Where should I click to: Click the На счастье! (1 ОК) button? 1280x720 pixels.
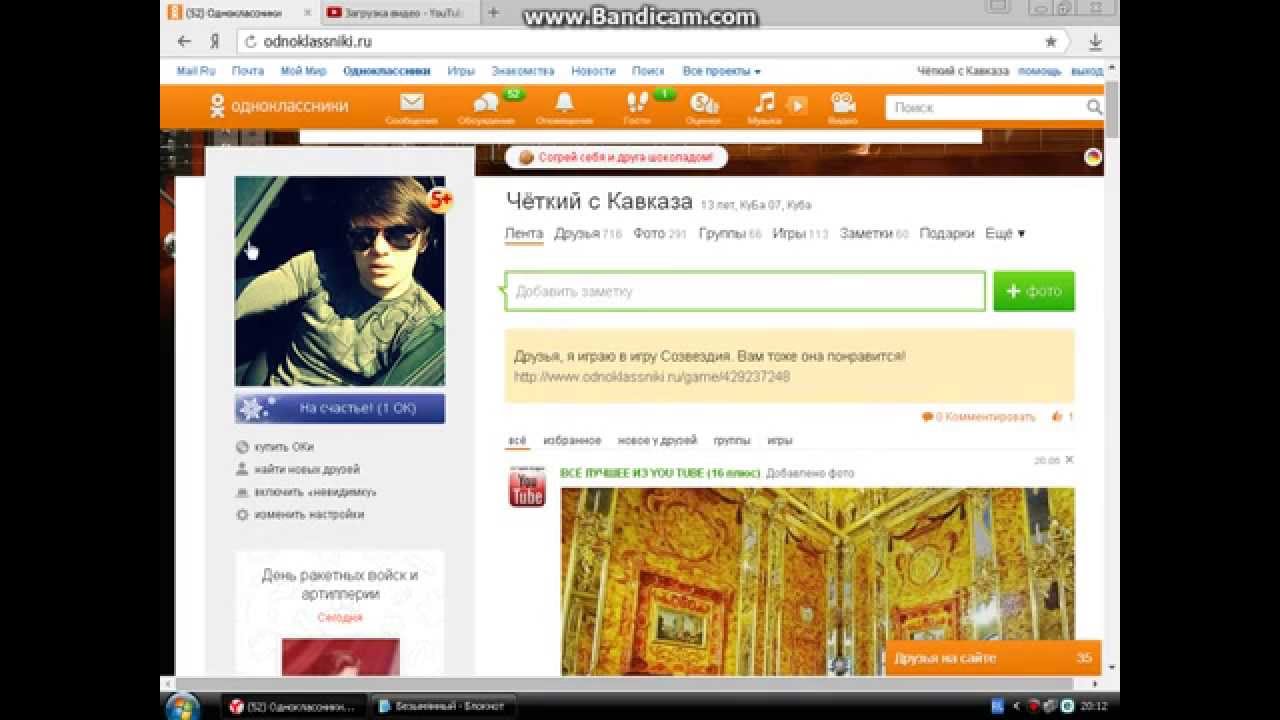340,408
